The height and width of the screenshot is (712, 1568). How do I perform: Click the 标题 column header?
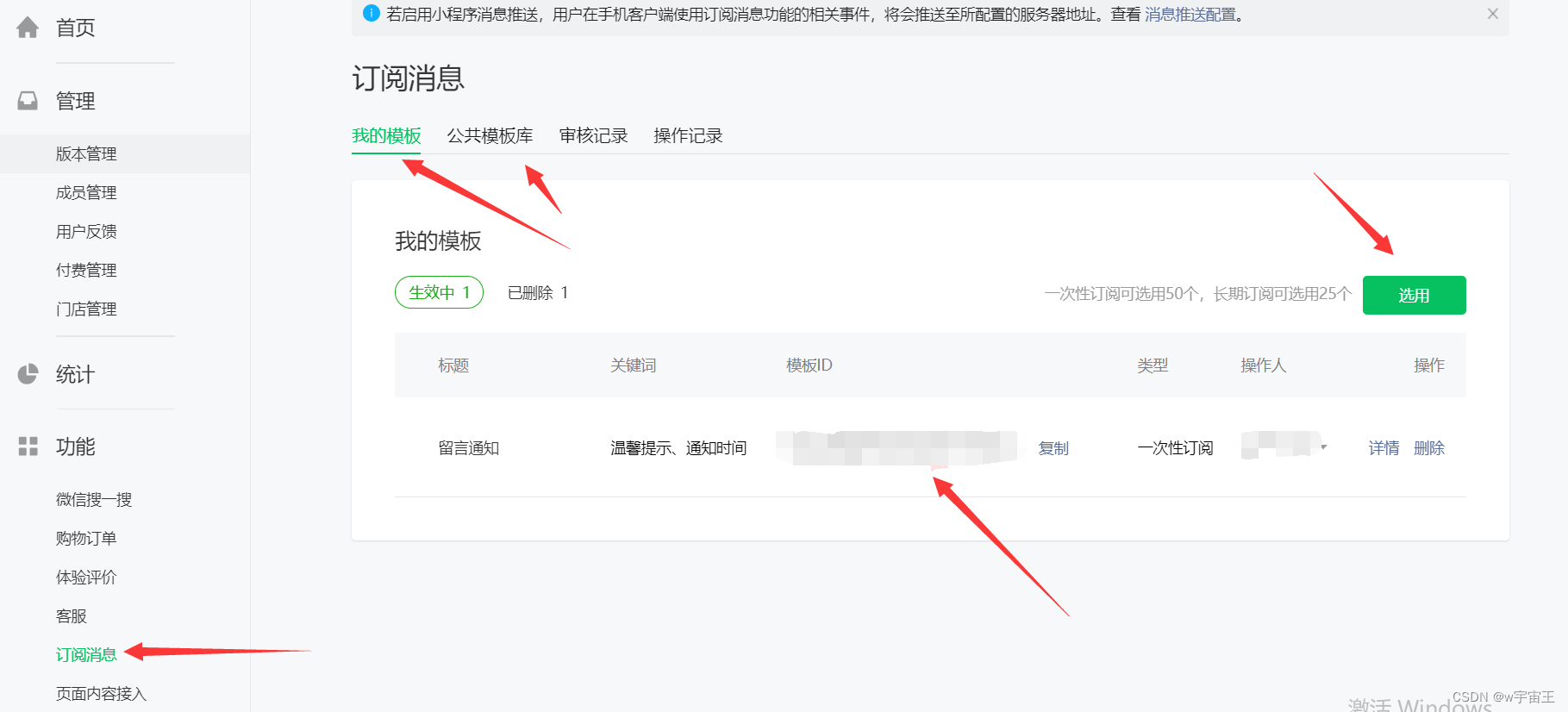click(453, 365)
